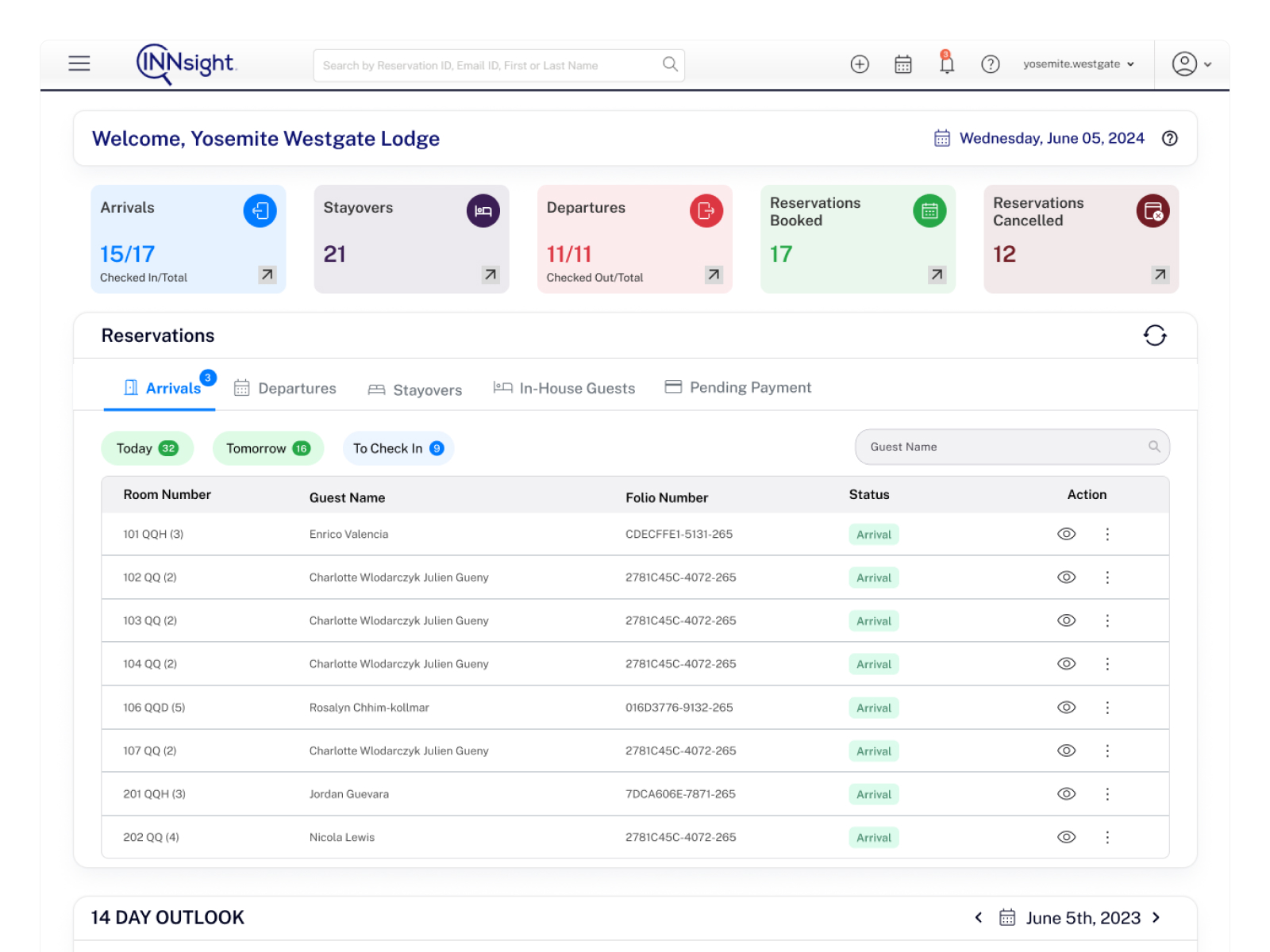
Task: Select the Arrivals tab
Action: tap(162, 388)
